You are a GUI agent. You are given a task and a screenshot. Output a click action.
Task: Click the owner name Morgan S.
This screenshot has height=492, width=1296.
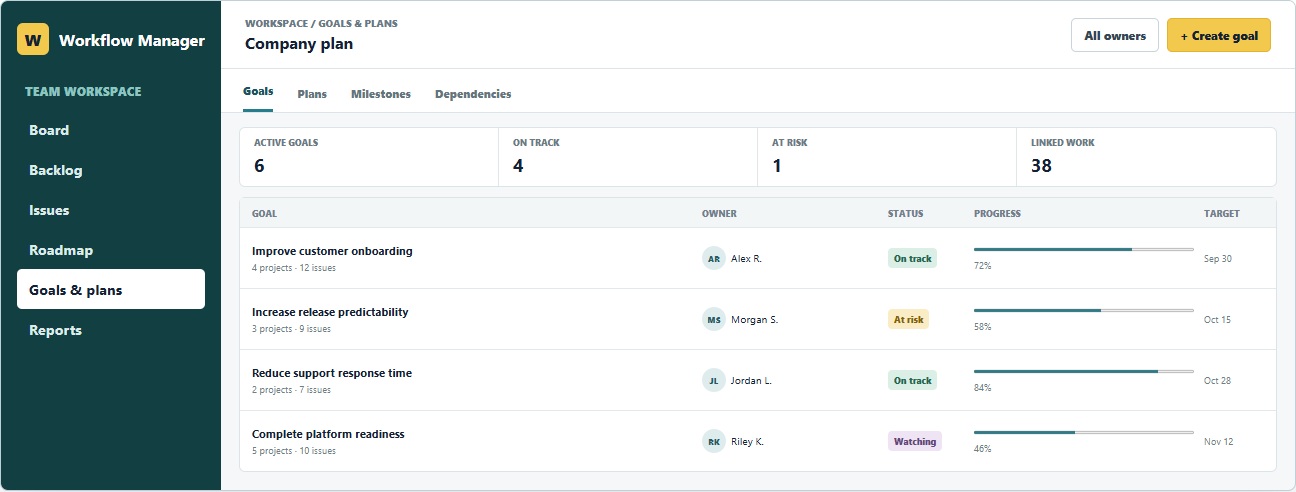point(754,319)
